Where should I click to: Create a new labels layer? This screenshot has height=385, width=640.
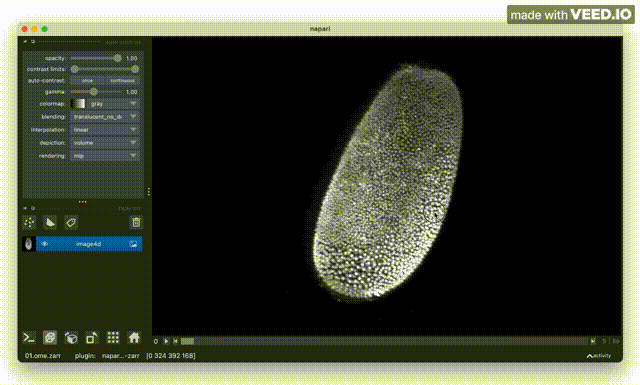coord(71,223)
